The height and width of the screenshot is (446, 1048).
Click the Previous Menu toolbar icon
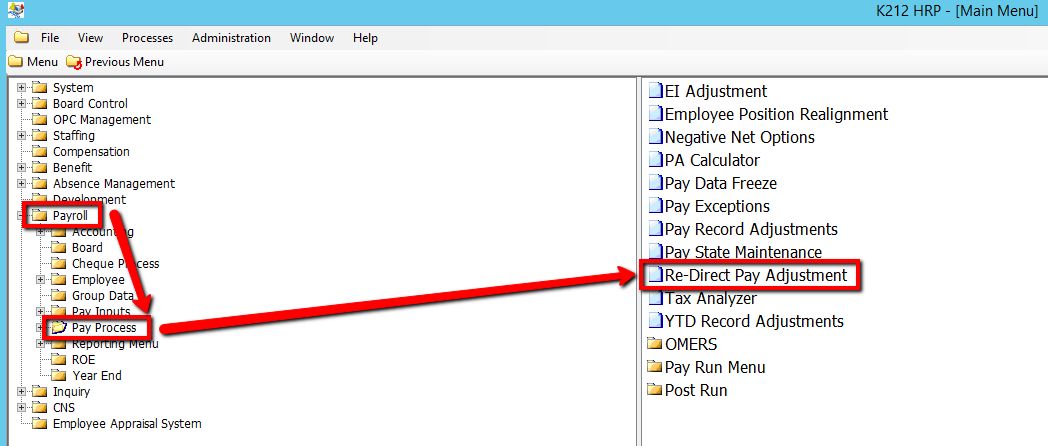pos(73,62)
